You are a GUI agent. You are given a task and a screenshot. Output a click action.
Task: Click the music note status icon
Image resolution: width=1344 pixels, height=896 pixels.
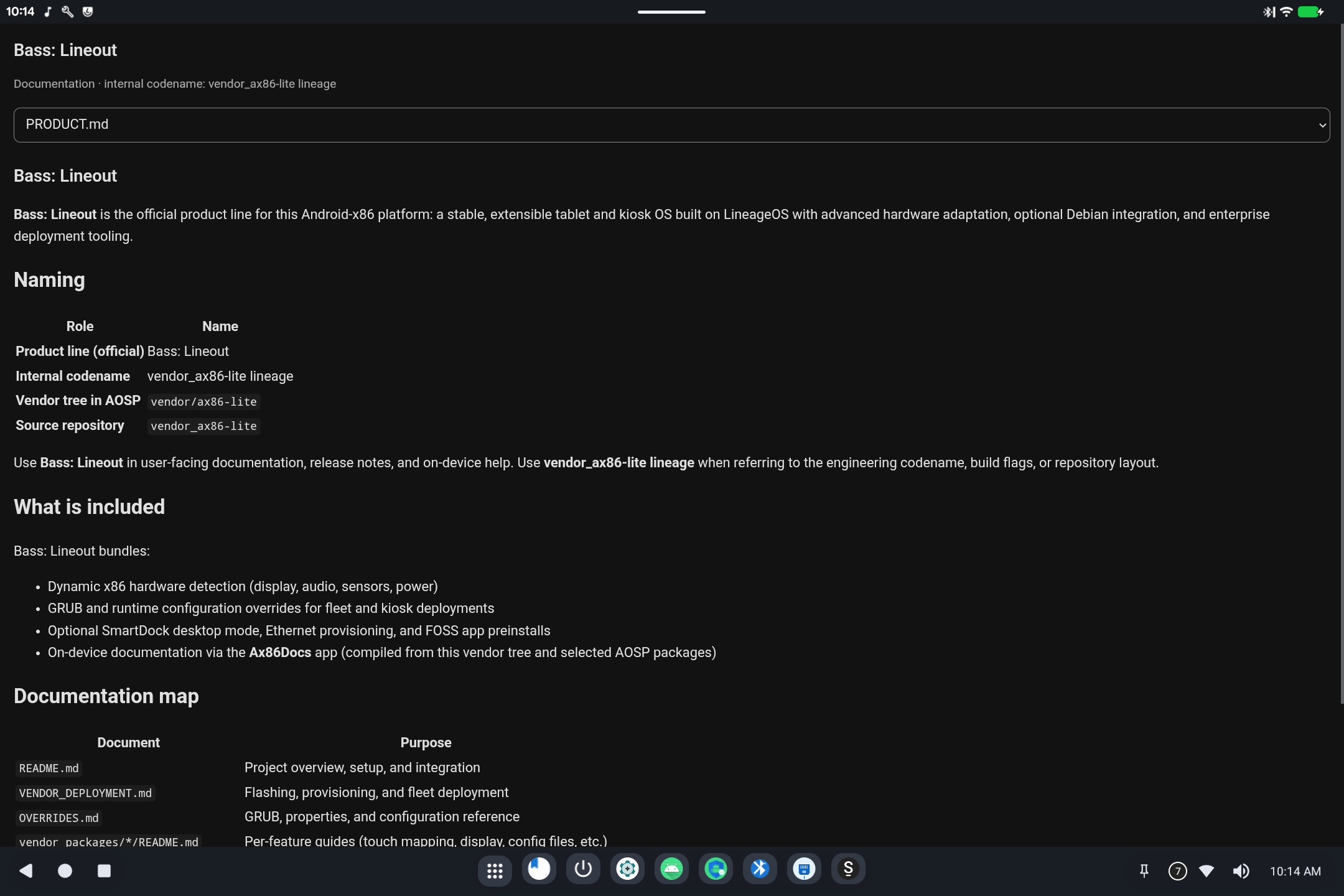[48, 12]
